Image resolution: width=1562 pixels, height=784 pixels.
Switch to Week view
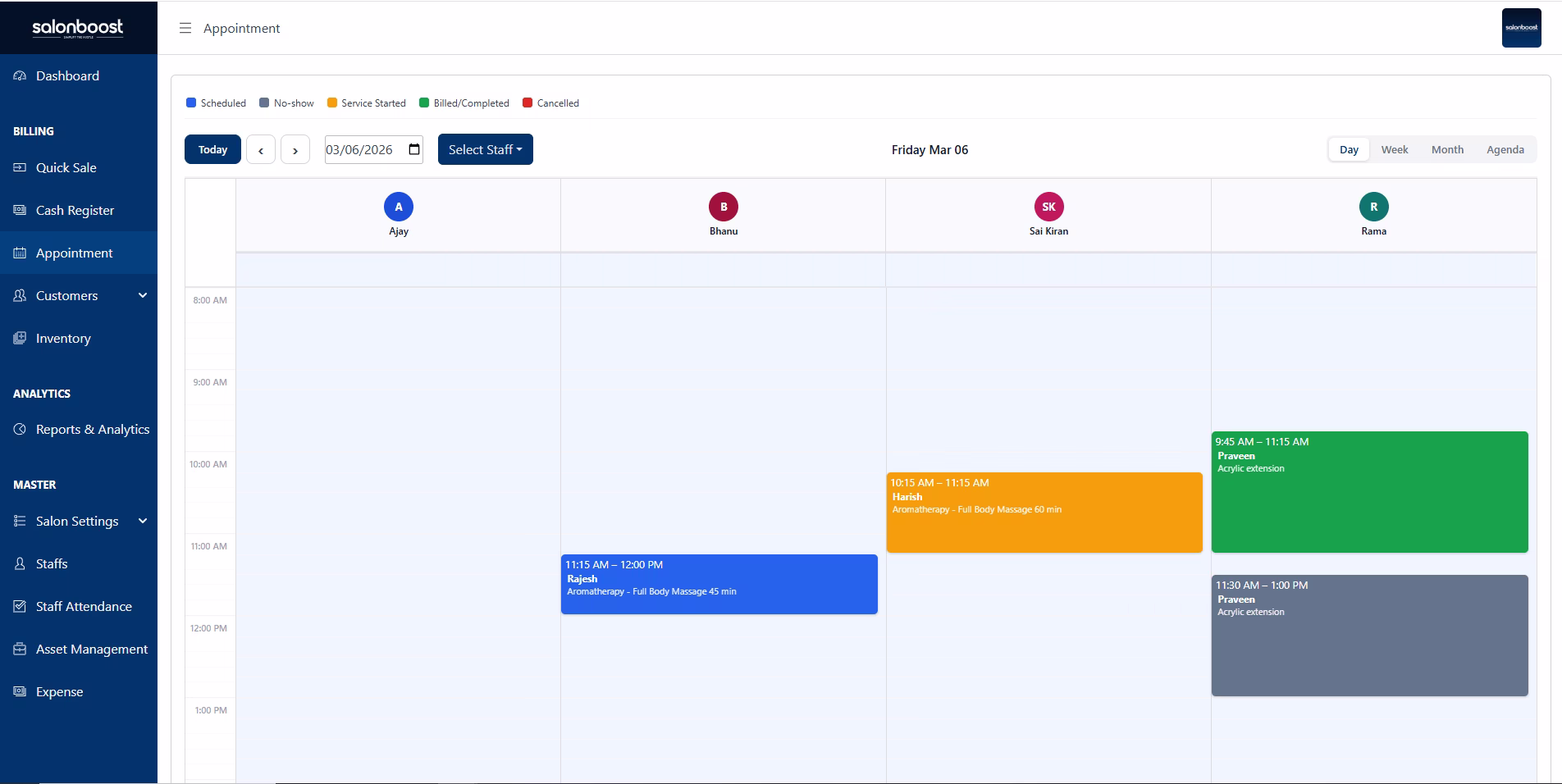click(1395, 149)
